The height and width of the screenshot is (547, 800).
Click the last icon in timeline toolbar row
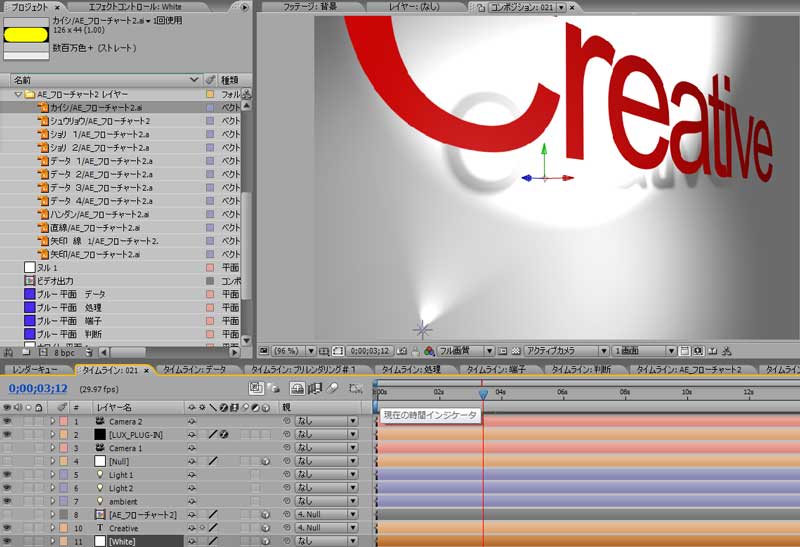tap(355, 389)
